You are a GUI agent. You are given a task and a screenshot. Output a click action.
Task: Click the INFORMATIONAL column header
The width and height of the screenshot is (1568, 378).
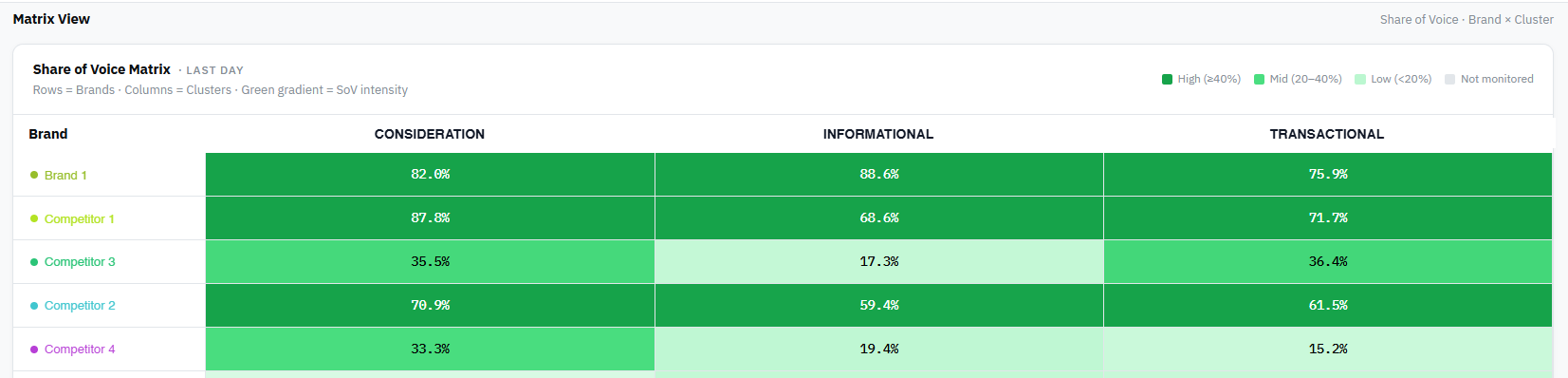click(x=878, y=134)
